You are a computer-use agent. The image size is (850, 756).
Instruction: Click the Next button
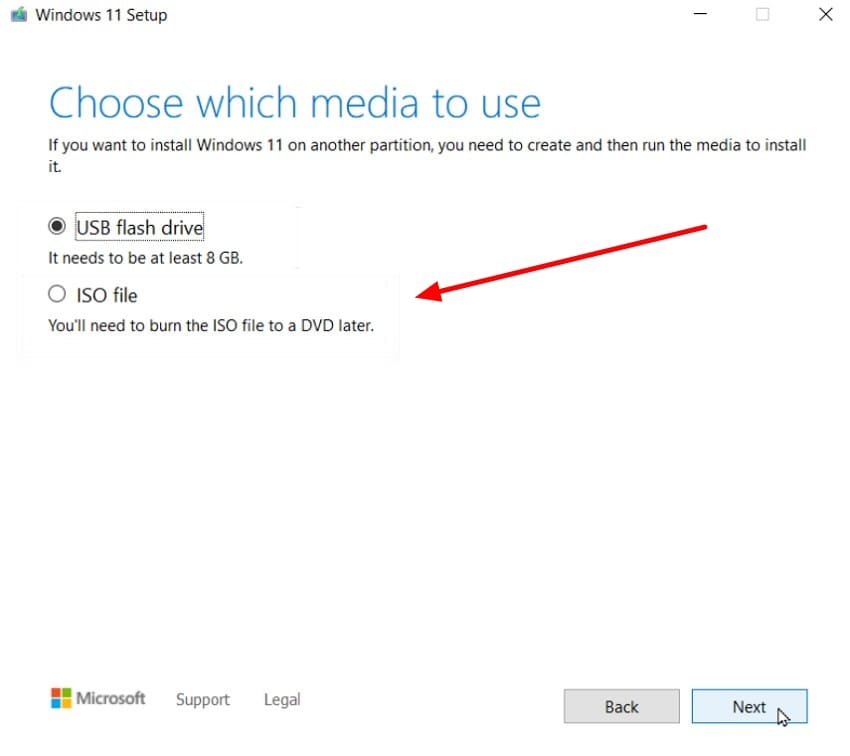pos(749,706)
